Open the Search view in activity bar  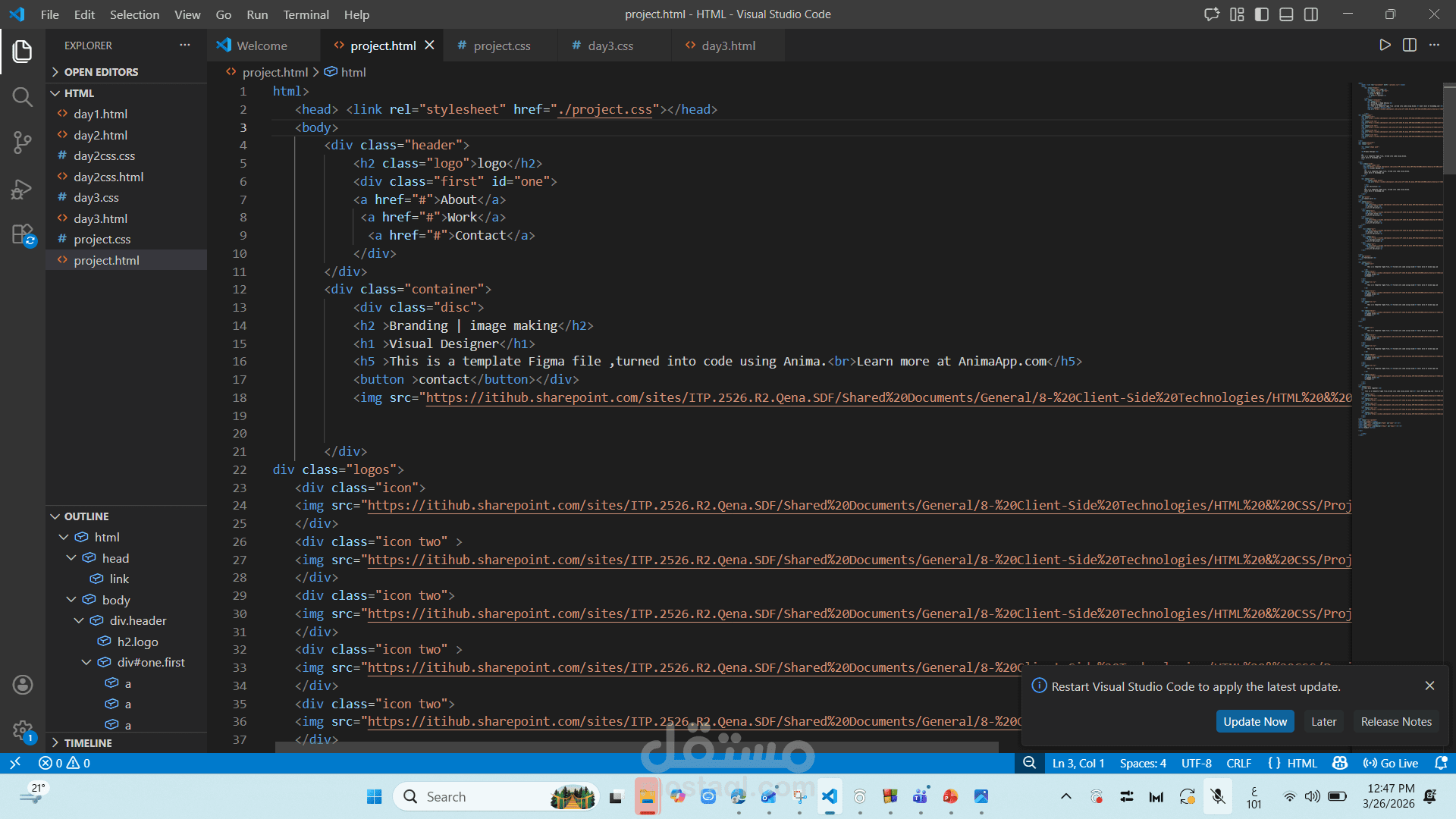pyautogui.click(x=22, y=97)
